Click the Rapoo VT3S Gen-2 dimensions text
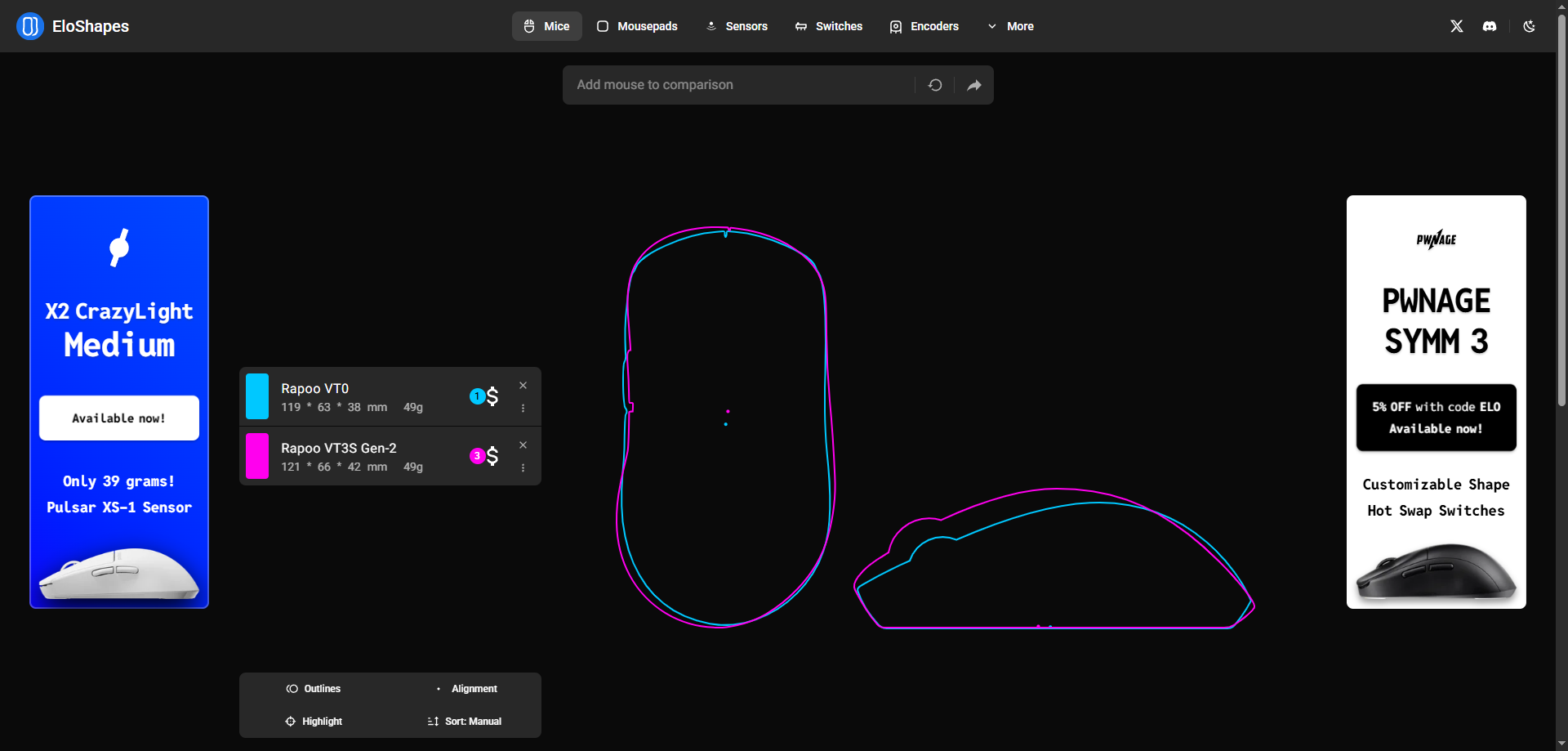Screen dimensions: 1568x751 [x=335, y=467]
